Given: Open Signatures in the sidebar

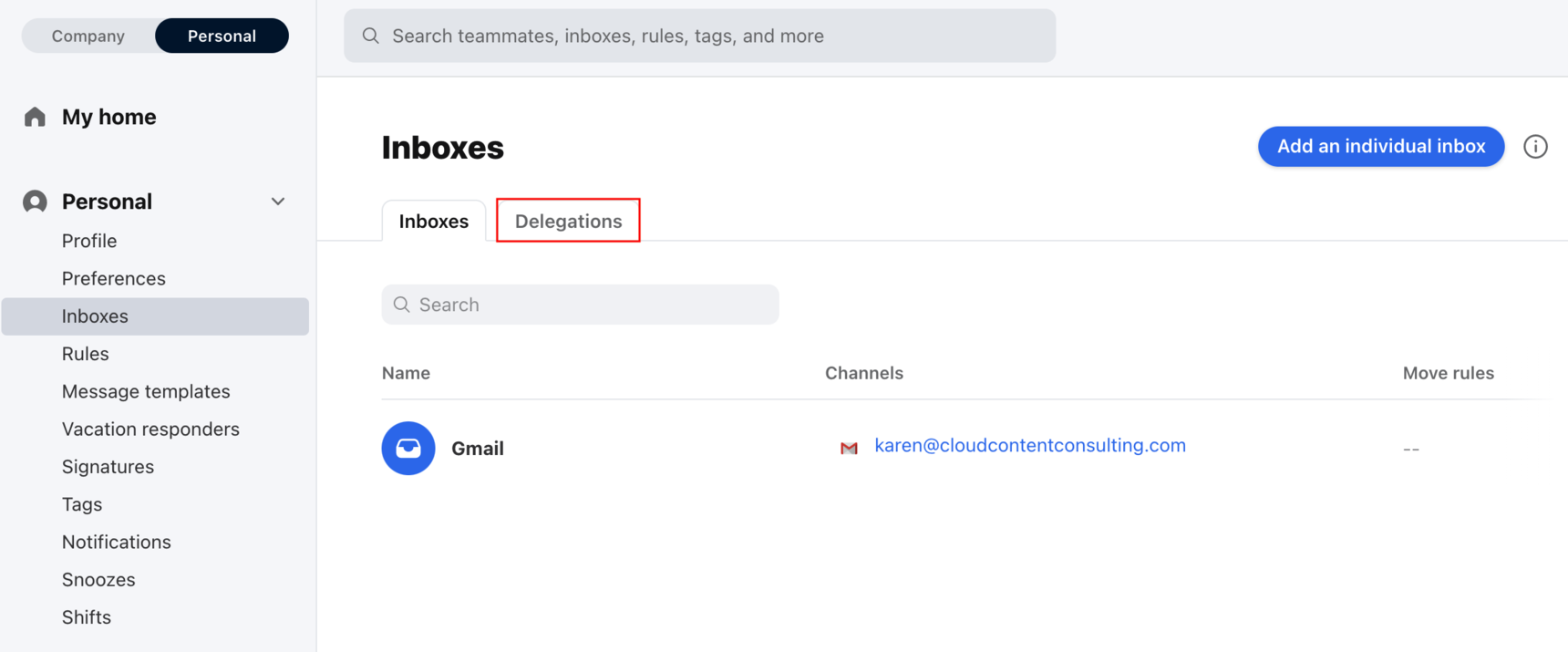Looking at the screenshot, I should click(x=108, y=467).
